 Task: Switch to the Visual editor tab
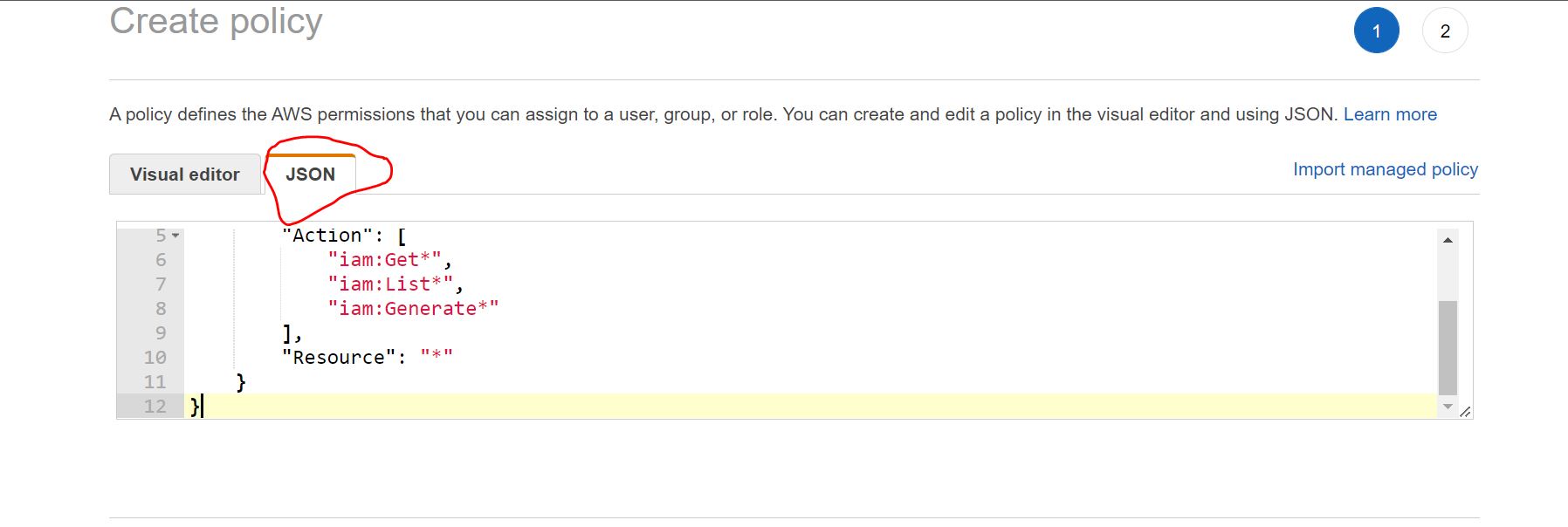tap(185, 175)
